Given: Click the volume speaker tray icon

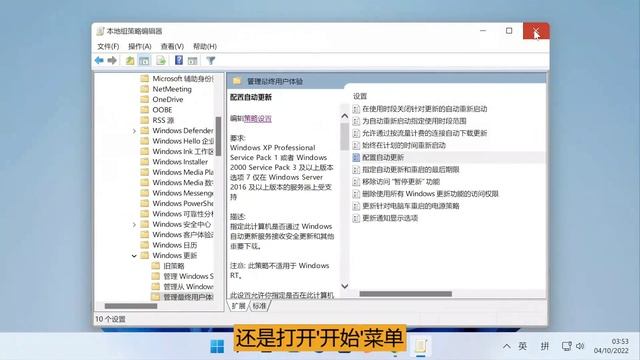Looking at the screenshot, I should click(580, 346).
